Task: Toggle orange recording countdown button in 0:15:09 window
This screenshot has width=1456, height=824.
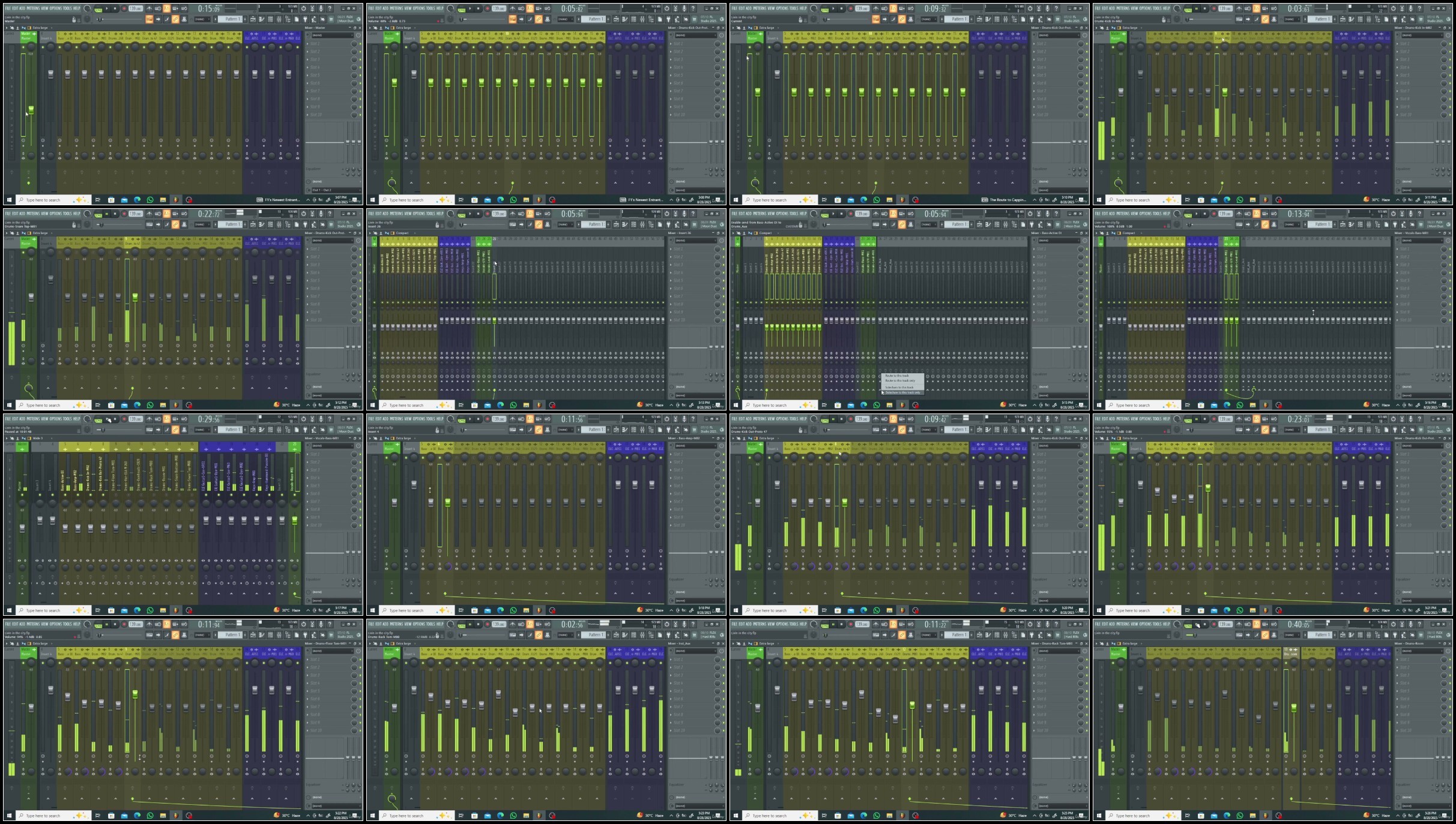Action: [x=166, y=8]
